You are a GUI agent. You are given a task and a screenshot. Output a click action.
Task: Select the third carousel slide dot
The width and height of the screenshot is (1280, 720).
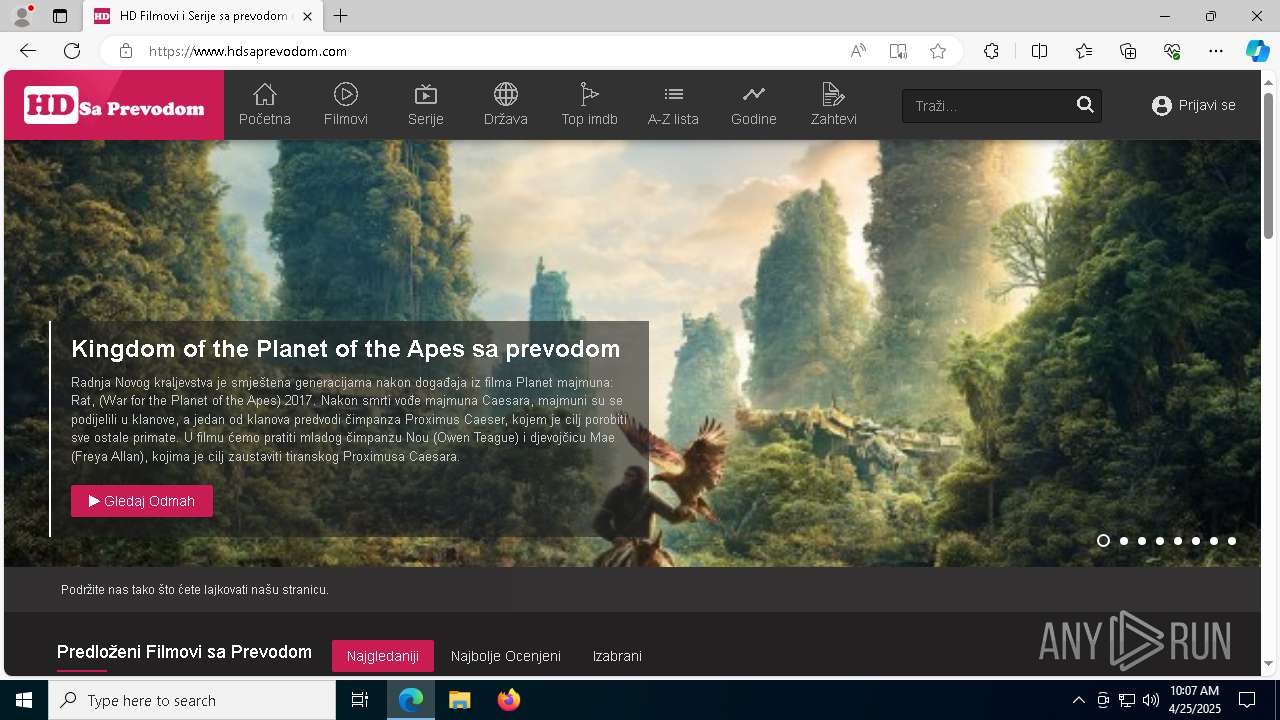(x=1142, y=541)
